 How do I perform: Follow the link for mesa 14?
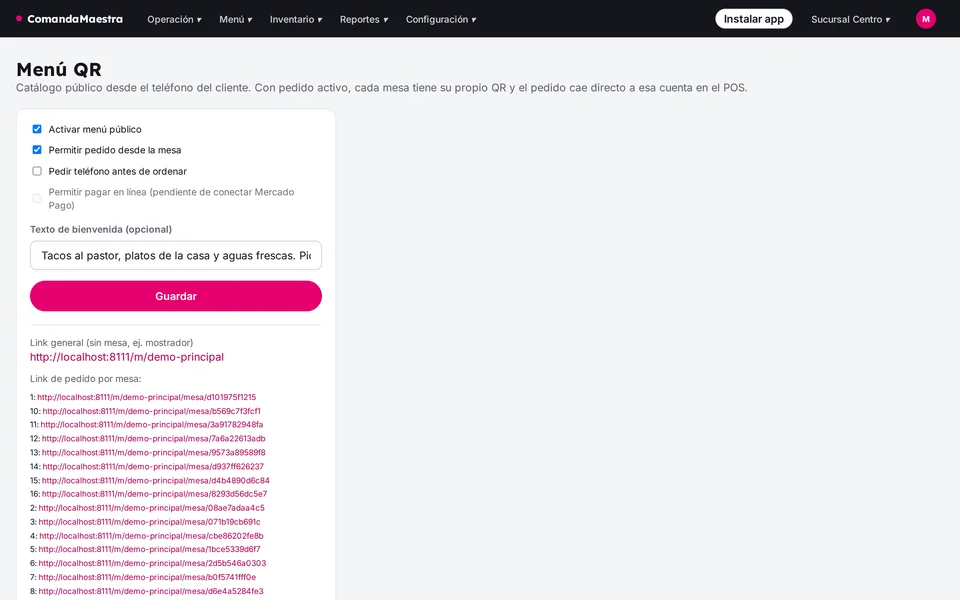click(153, 467)
